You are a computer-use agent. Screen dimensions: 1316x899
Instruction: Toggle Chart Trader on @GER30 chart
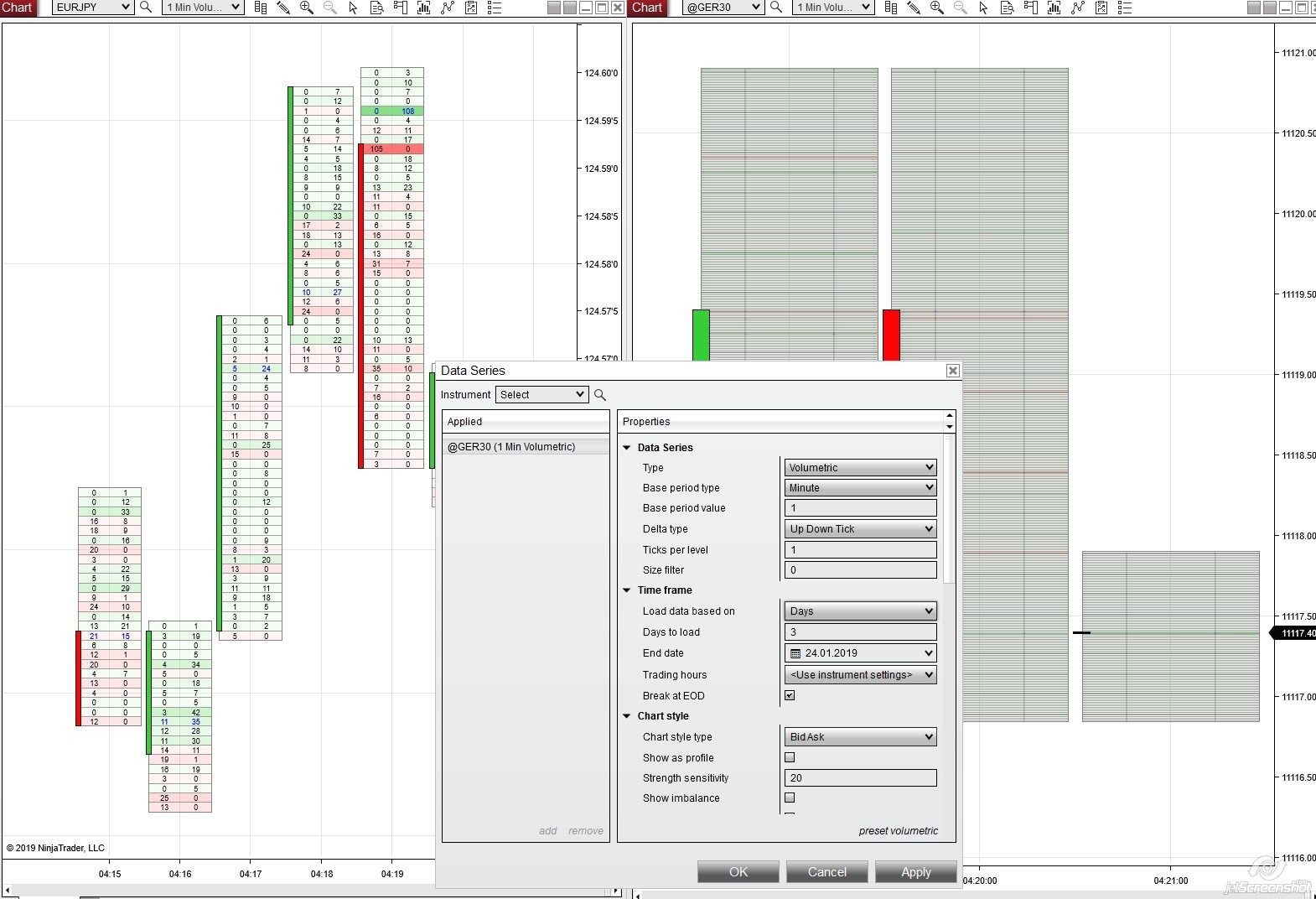1031,8
